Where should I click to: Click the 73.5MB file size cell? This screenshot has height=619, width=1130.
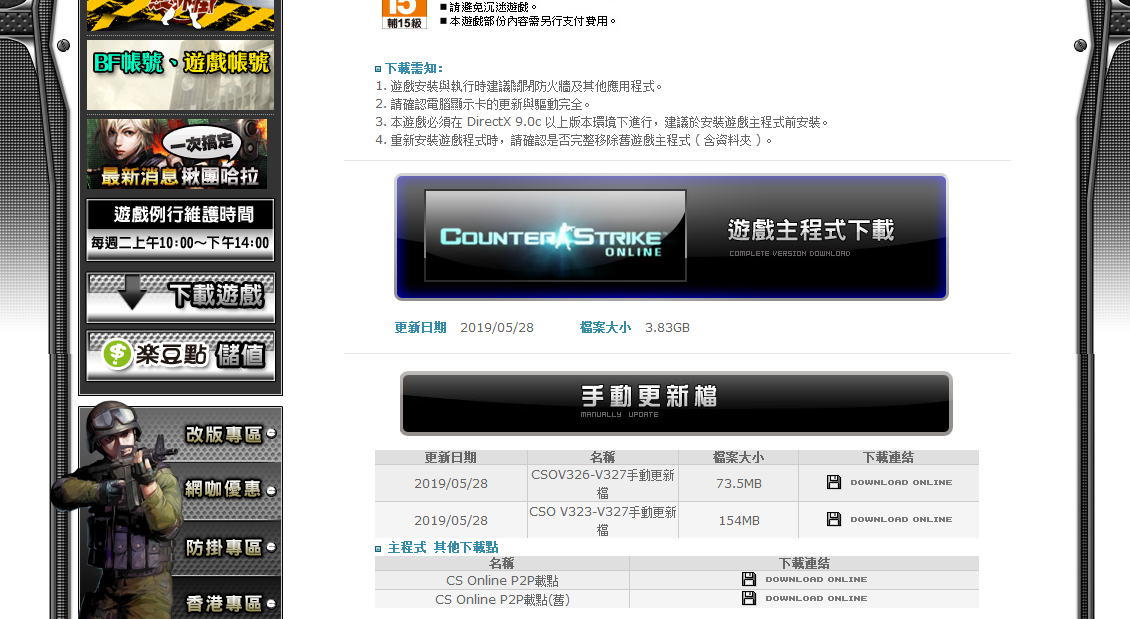coord(739,484)
